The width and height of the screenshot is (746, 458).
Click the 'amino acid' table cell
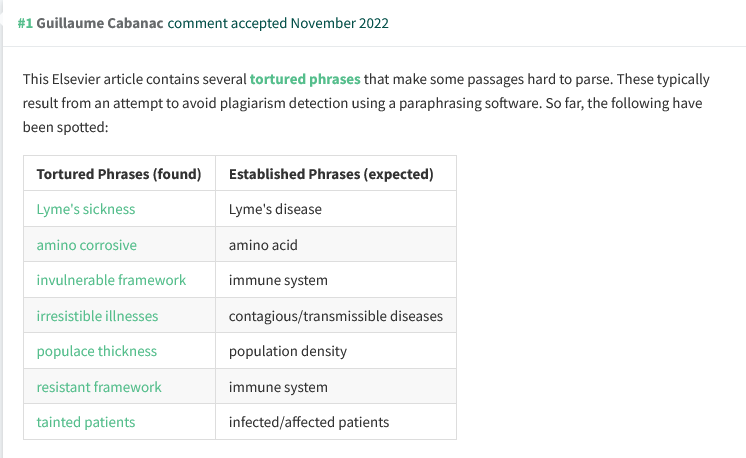263,245
